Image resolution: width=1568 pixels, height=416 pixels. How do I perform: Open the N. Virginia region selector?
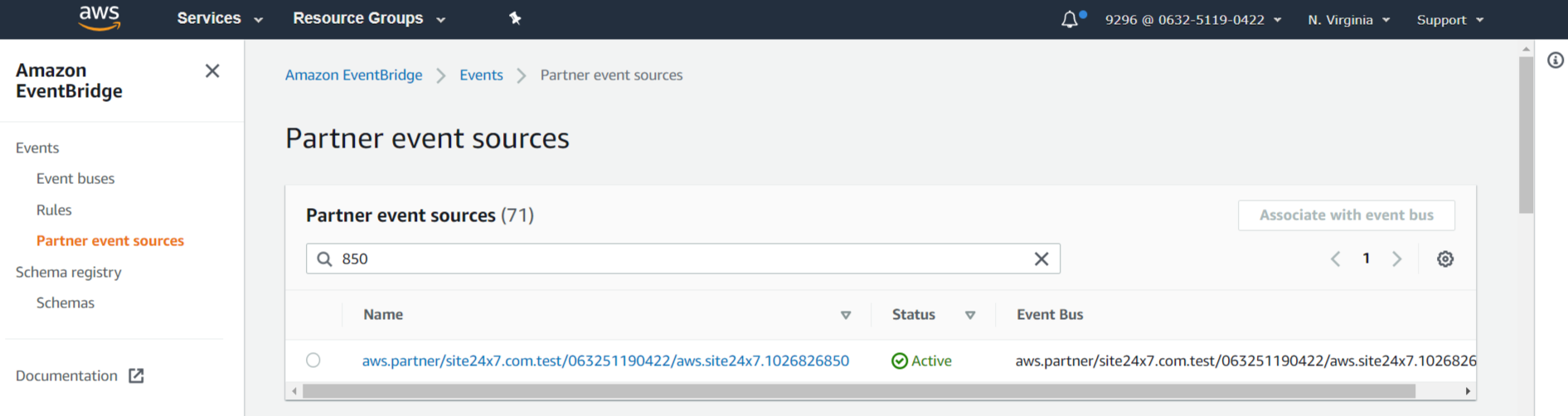[x=1348, y=20]
